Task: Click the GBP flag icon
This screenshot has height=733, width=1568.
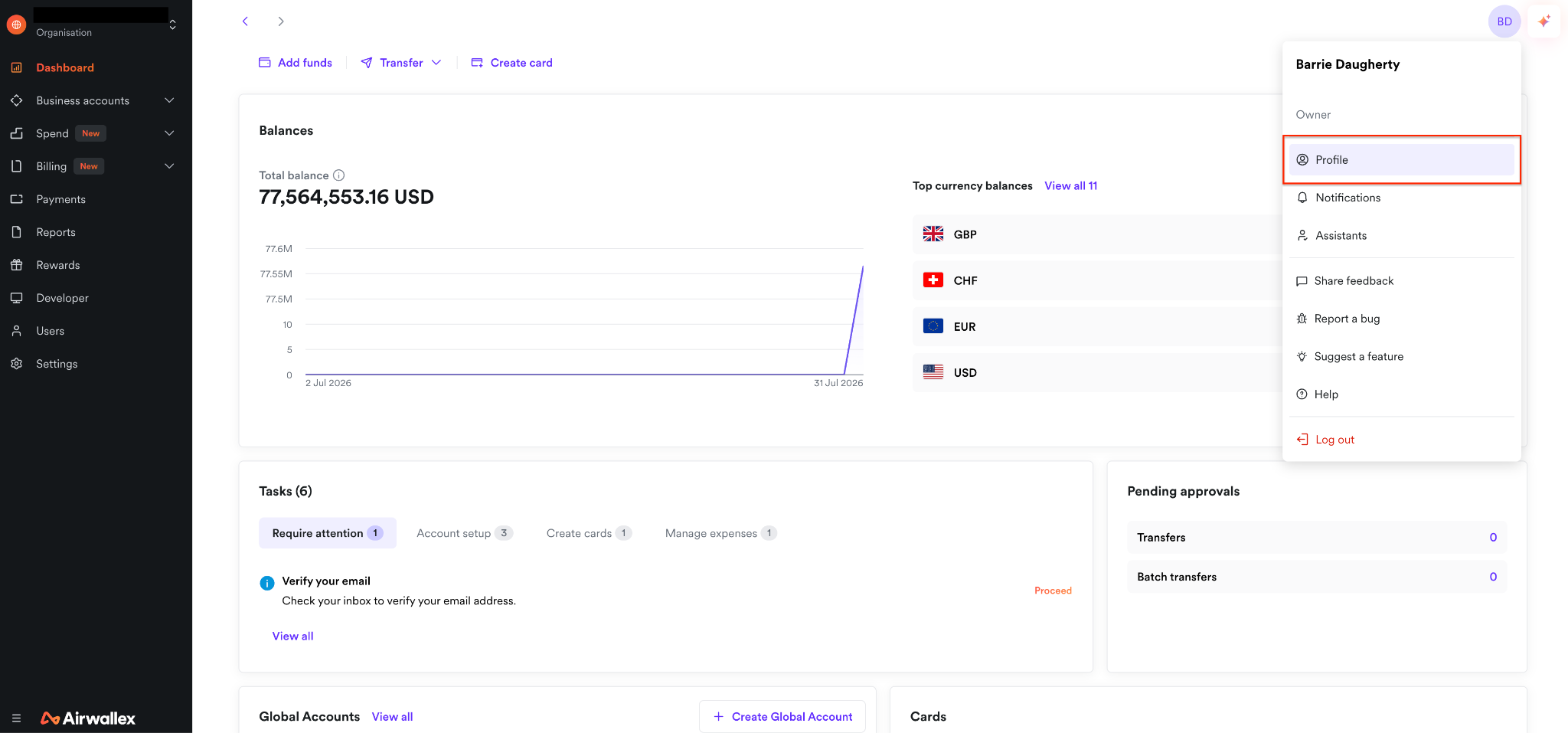Action: (x=933, y=234)
